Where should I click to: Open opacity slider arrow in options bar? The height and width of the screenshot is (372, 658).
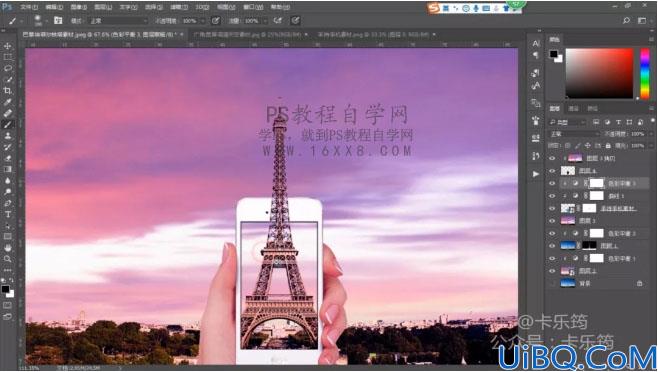coord(203,21)
